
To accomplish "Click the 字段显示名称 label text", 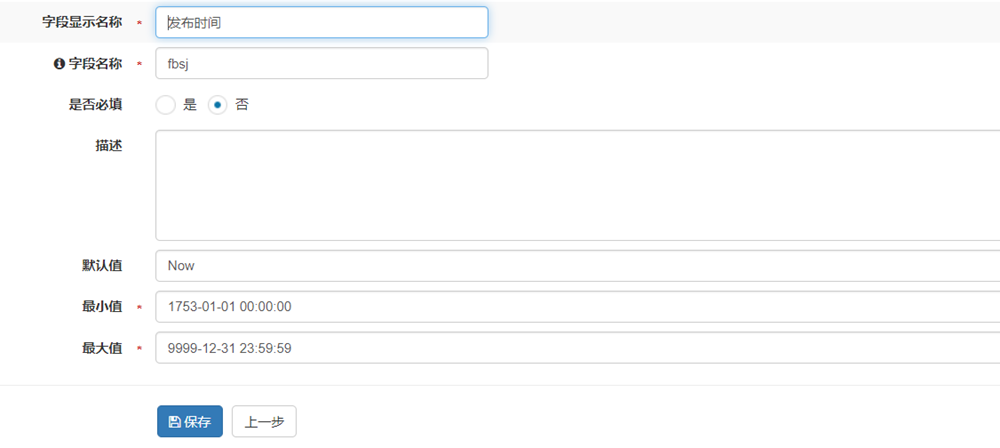I will pos(82,22).
